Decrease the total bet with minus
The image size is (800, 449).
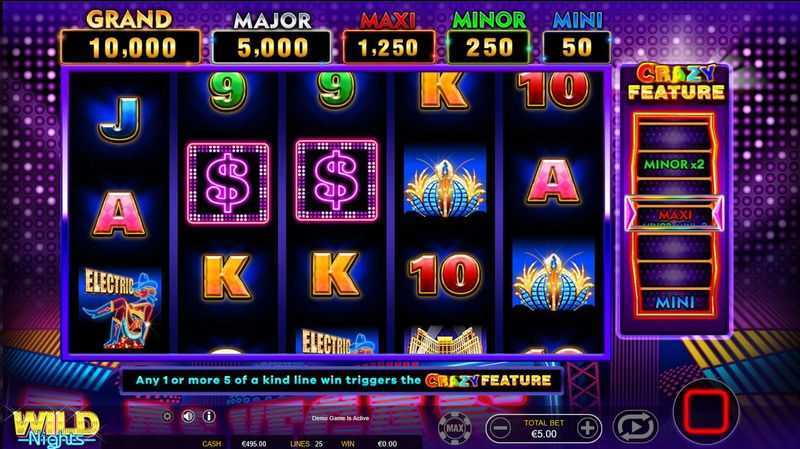click(500, 428)
